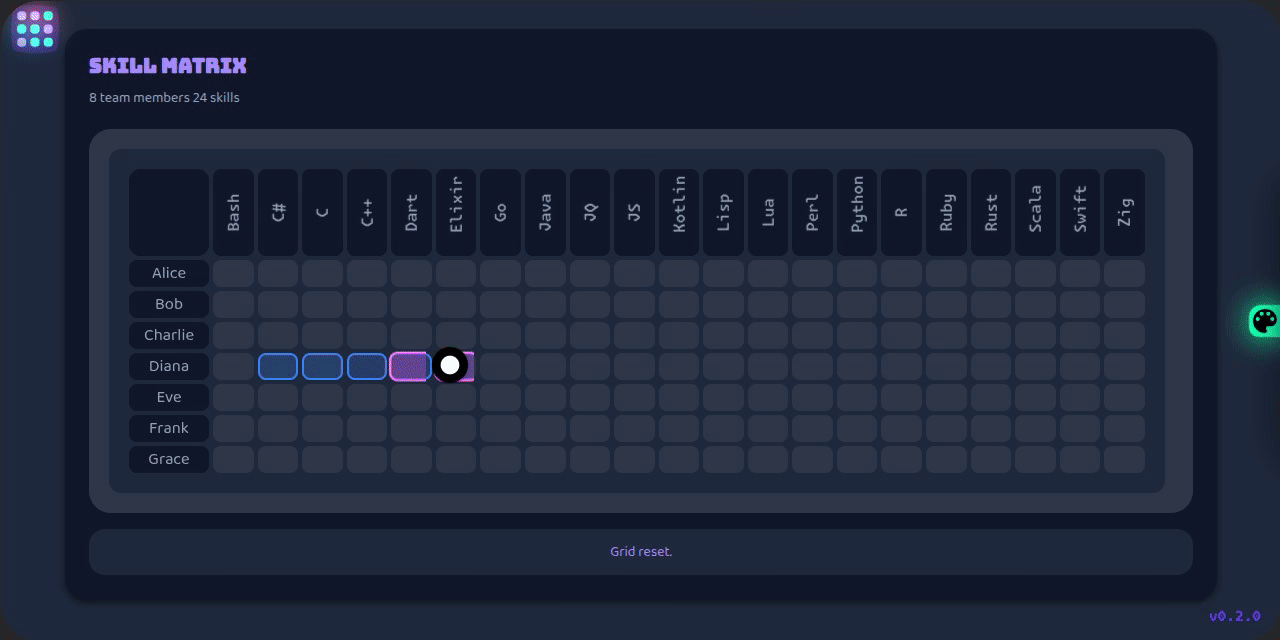Click the v0.2.0 version label
This screenshot has height=640, width=1280.
[x=1234, y=616]
